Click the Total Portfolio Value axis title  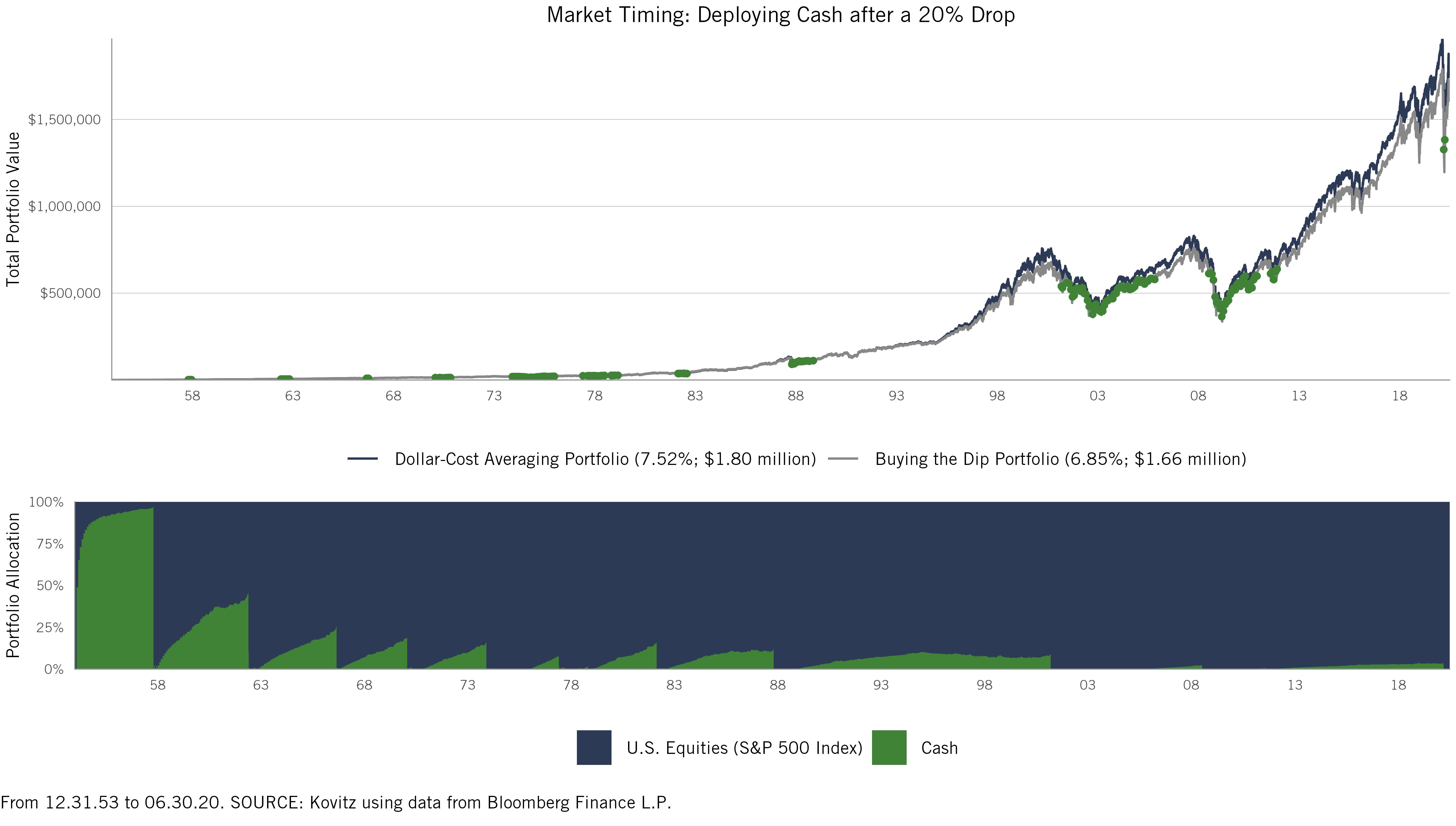pyautogui.click(x=13, y=209)
